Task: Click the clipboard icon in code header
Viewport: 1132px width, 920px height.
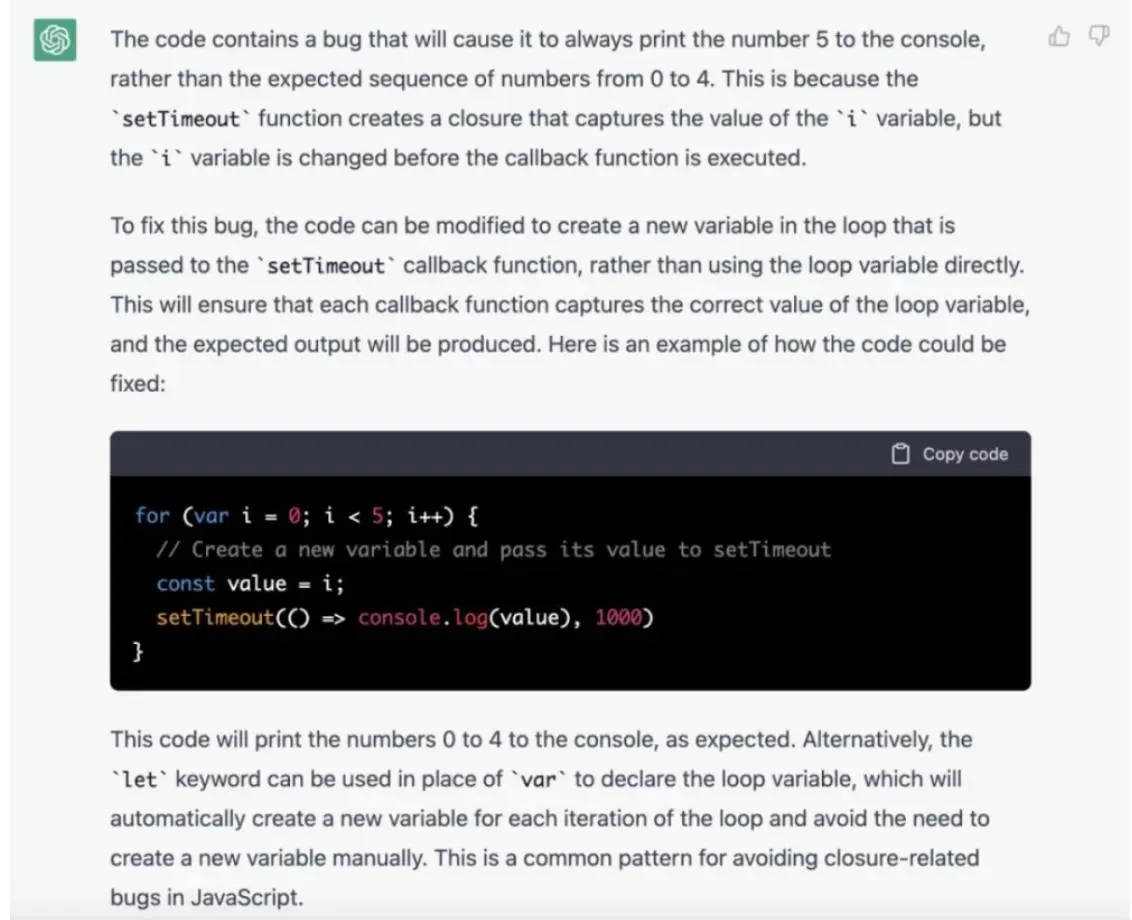Action: [900, 454]
